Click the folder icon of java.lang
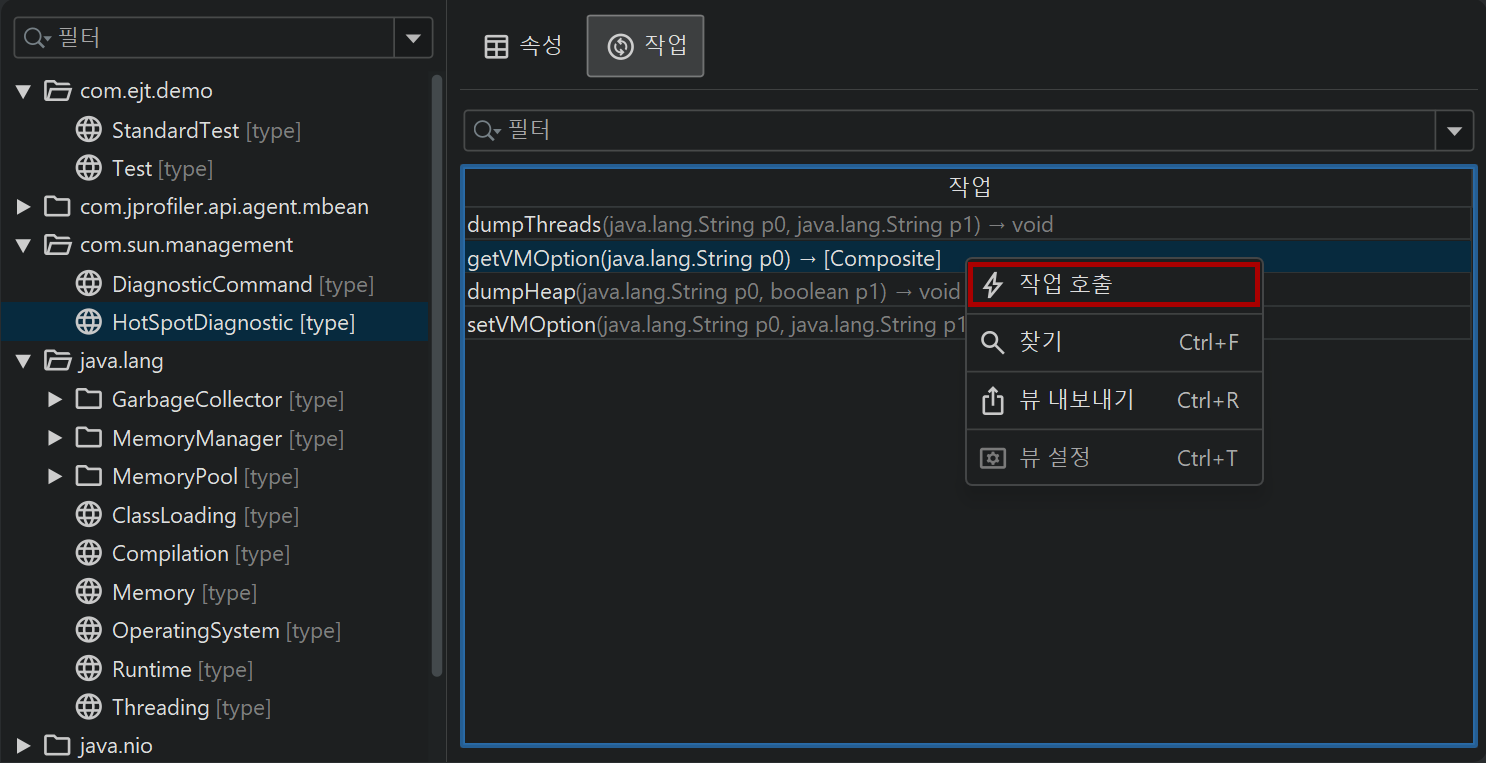The image size is (1486, 763). pos(57,361)
